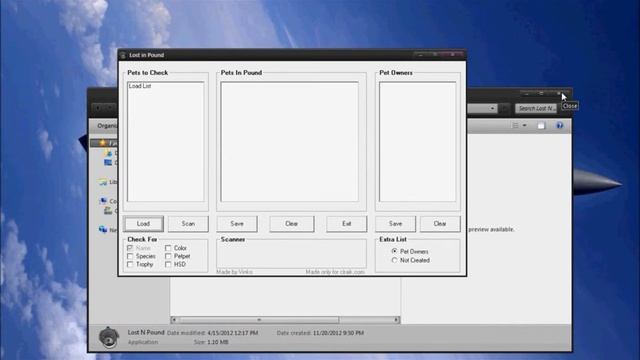Click the Explorer Back navigation arrow
The image size is (640, 360).
98,108
